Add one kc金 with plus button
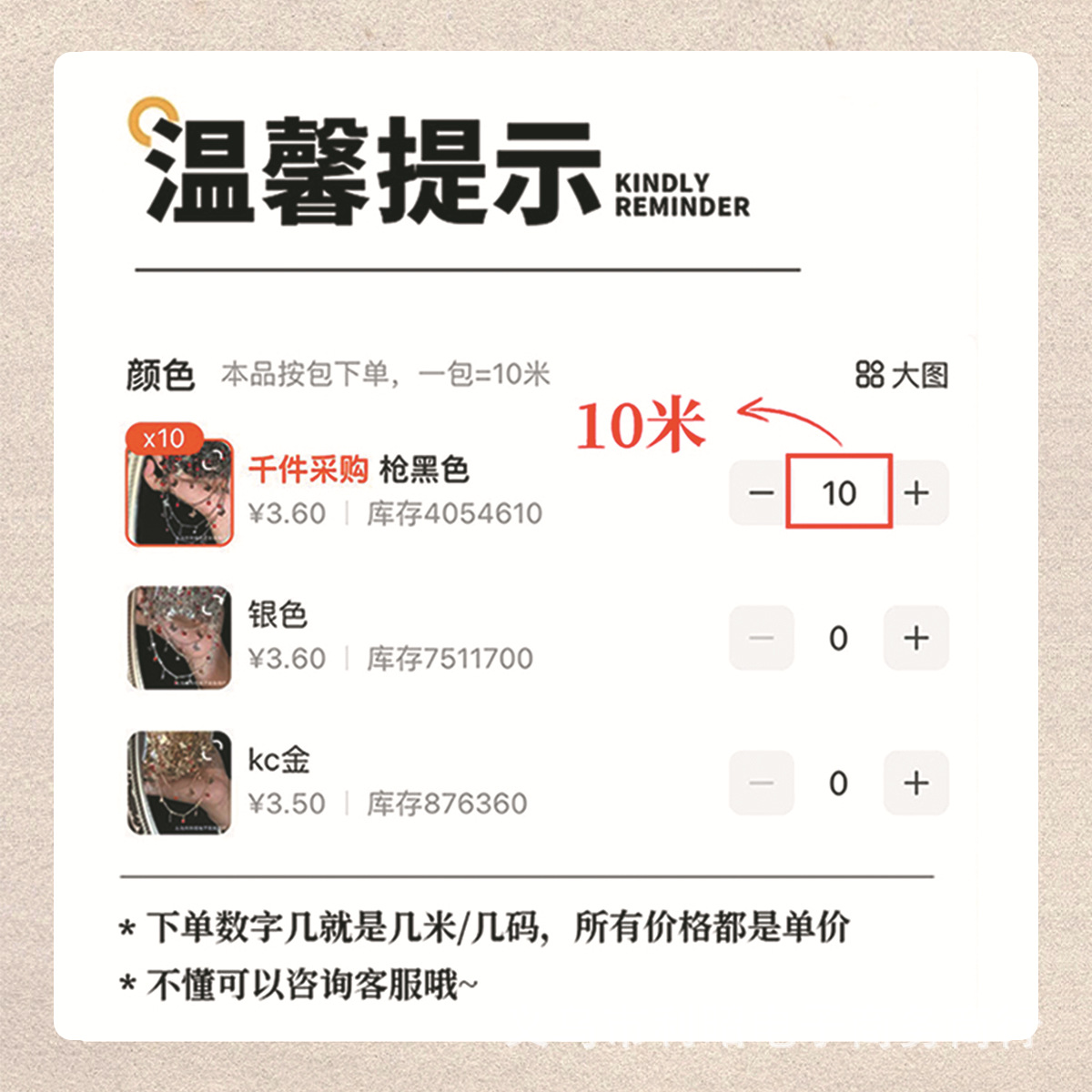This screenshot has width=1092, height=1092. pyautogui.click(x=916, y=783)
